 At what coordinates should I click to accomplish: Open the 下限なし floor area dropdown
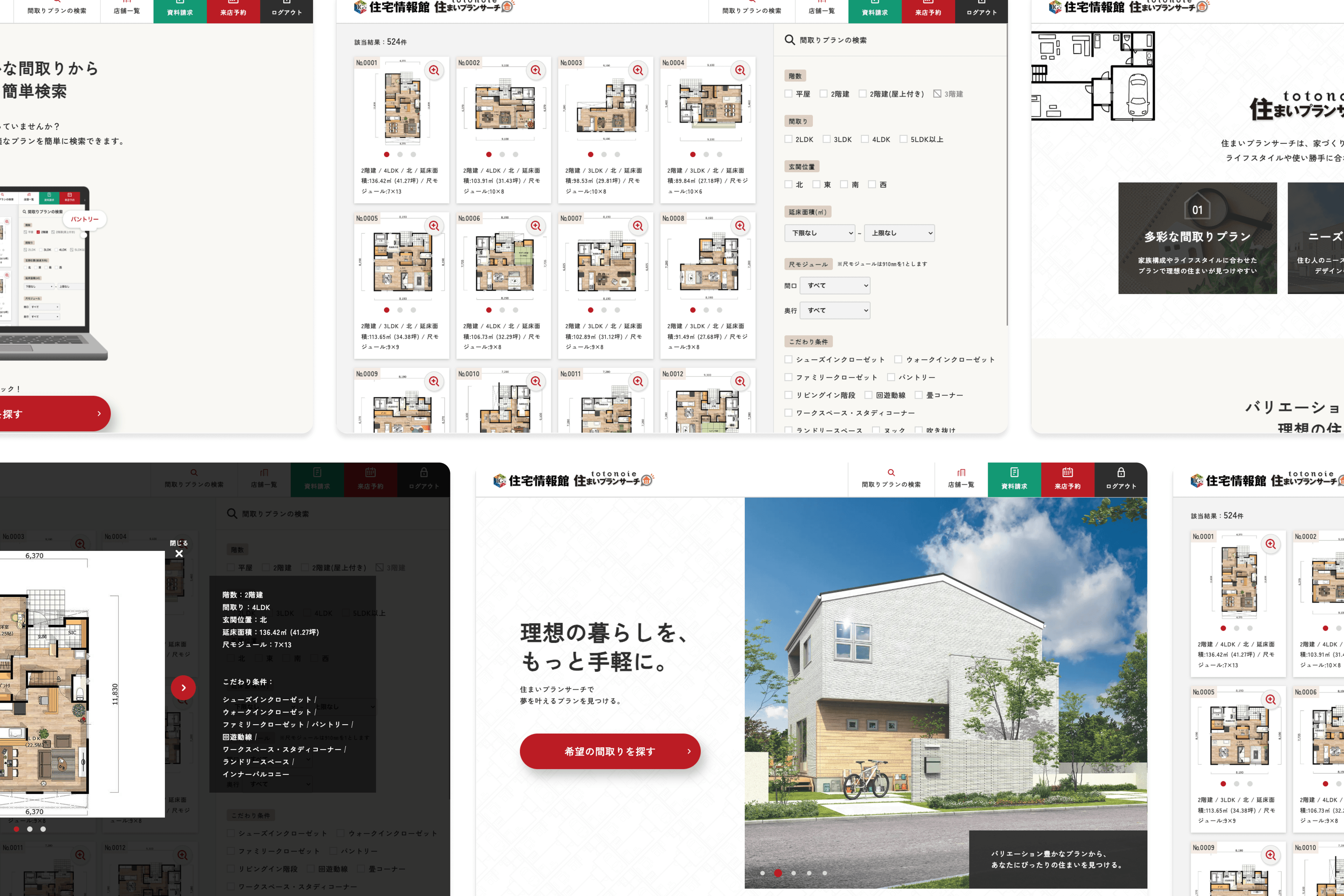[x=820, y=232]
